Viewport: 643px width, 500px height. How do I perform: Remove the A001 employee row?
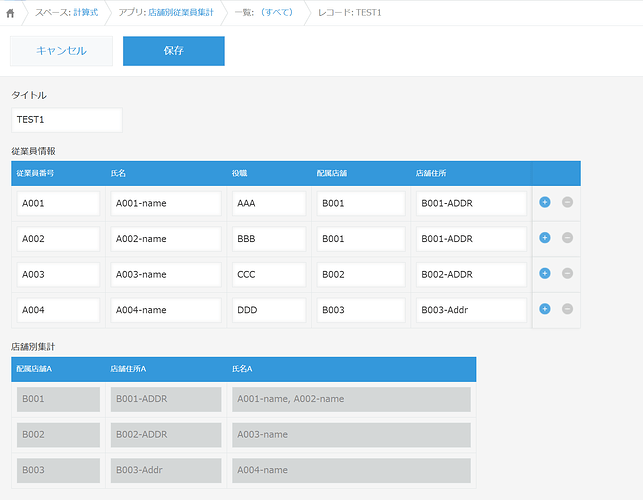[567, 202]
